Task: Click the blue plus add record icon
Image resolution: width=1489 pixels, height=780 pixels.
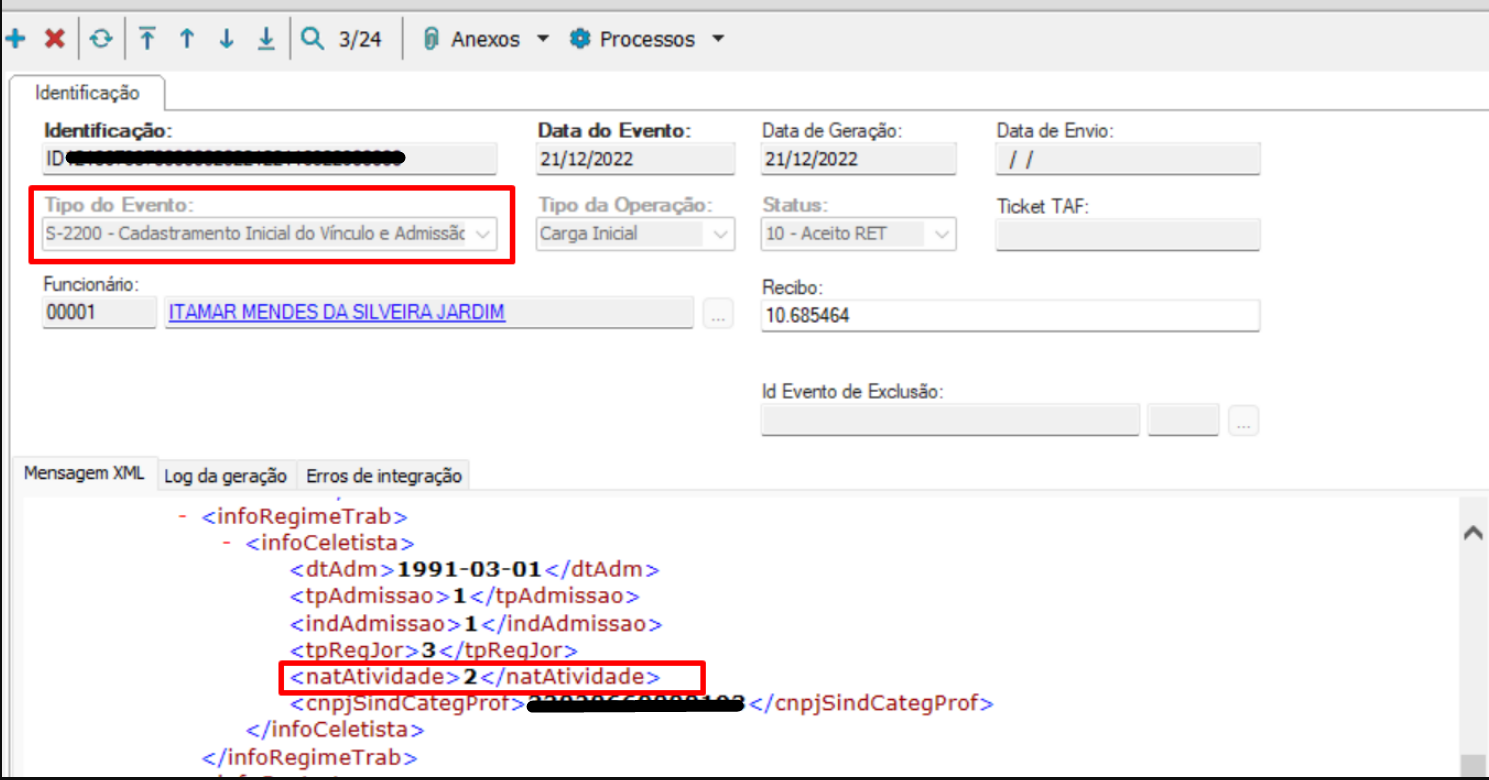Action: pos(15,39)
